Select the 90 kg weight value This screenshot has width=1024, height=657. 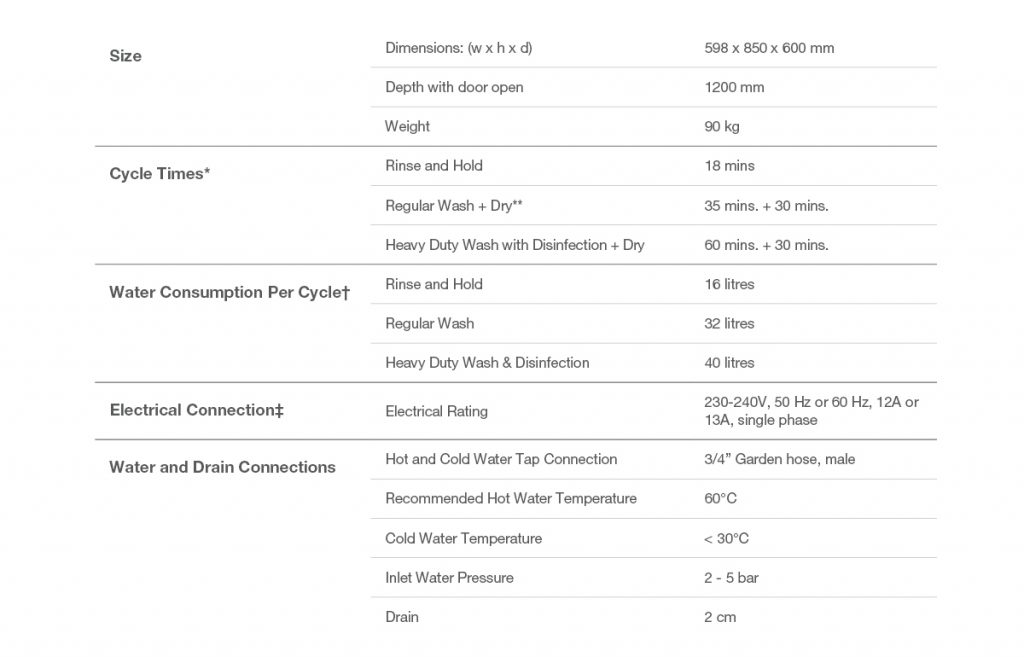pos(722,127)
